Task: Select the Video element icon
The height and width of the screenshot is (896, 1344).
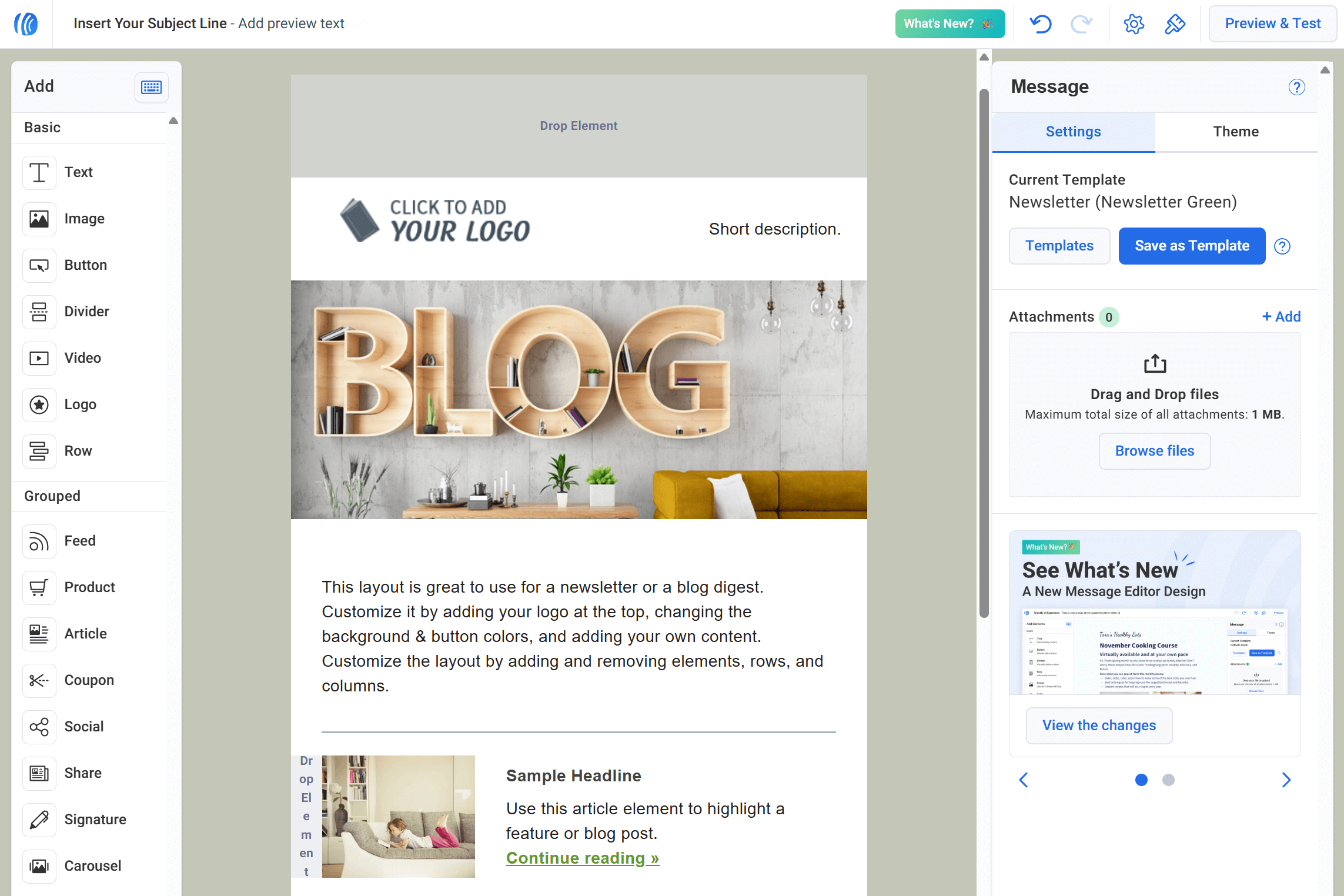Action: point(39,358)
